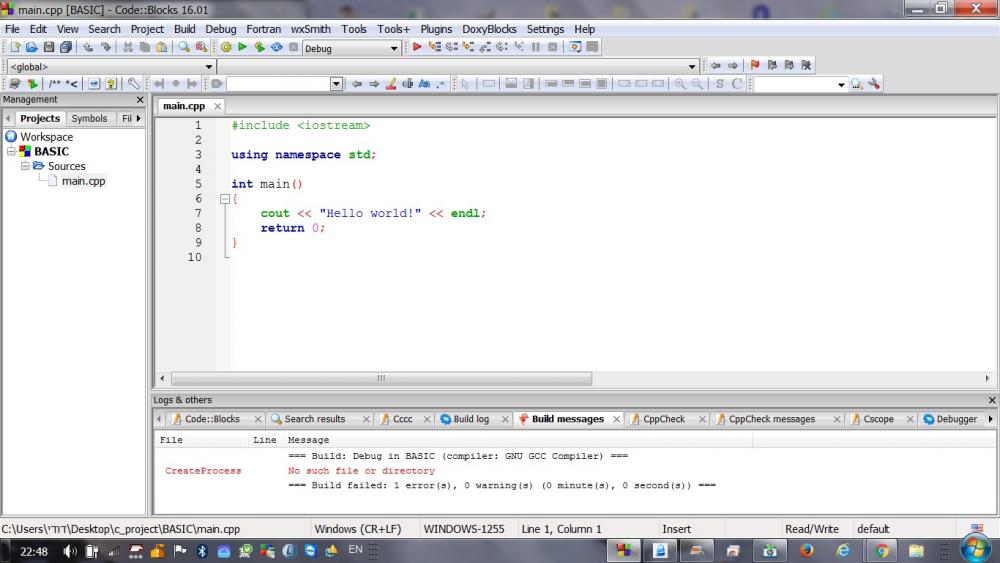This screenshot has width=1000, height=563.
Task: Click the Build and run icon
Action: click(x=260, y=47)
